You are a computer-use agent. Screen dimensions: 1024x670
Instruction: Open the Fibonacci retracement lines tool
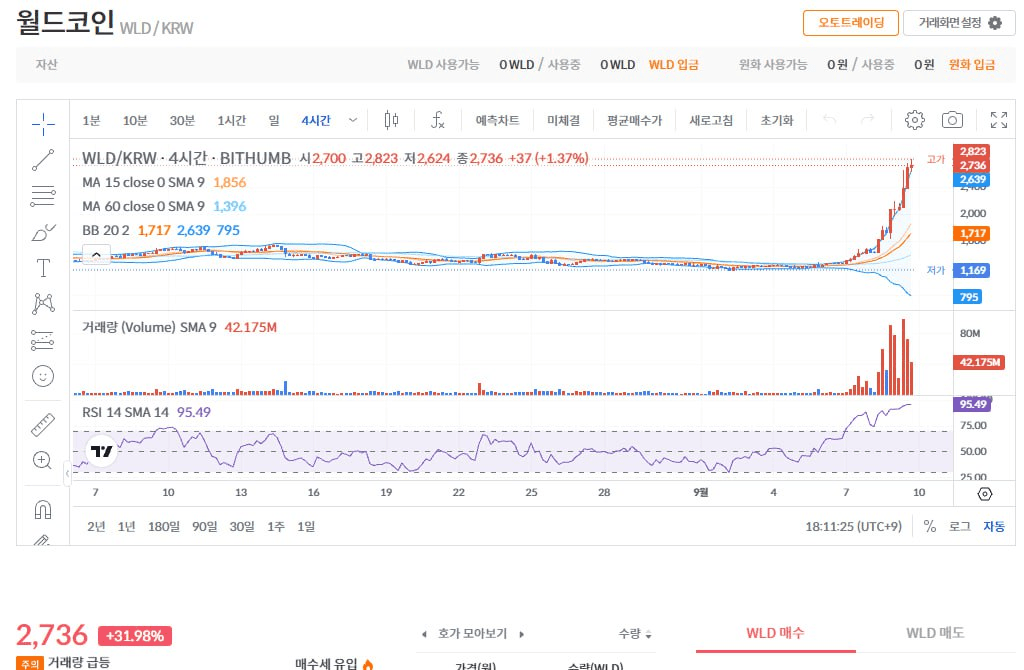[x=43, y=196]
